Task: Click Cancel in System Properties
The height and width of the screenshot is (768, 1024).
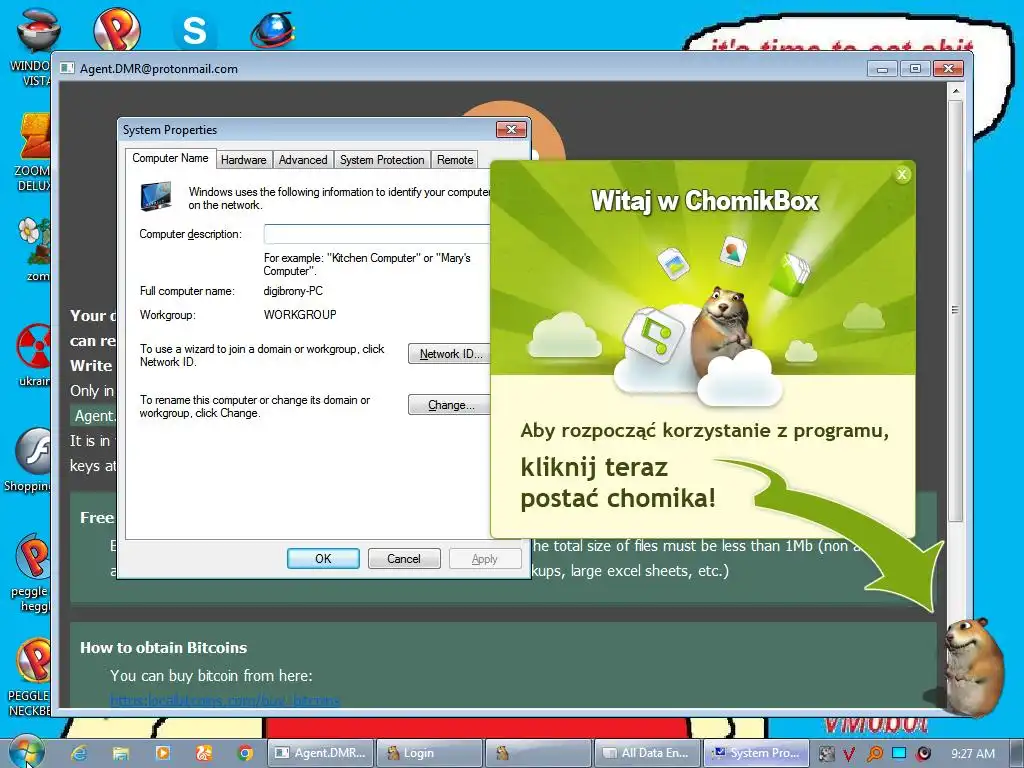Action: pyautogui.click(x=404, y=558)
